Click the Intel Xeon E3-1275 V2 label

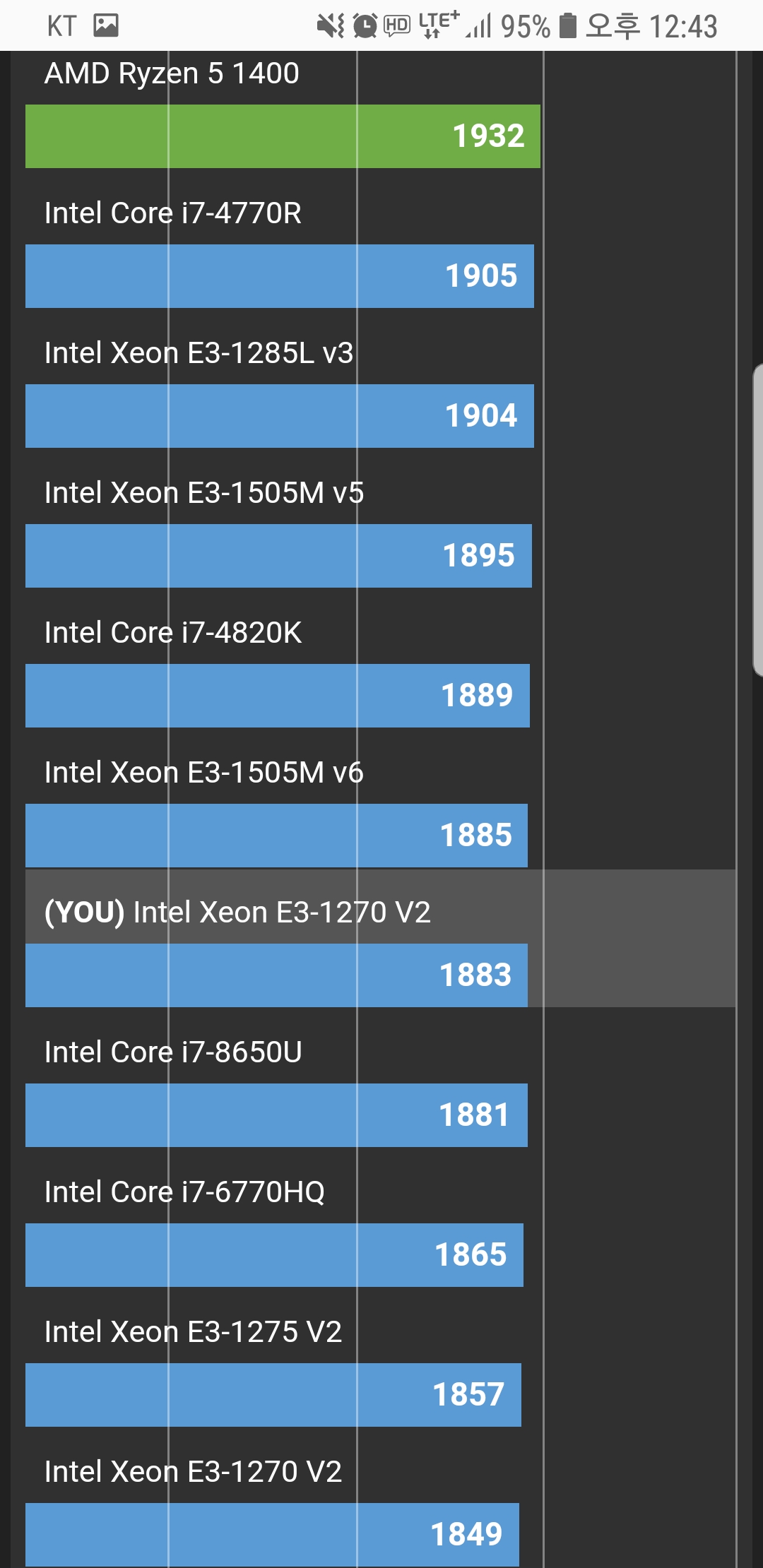[193, 1331]
